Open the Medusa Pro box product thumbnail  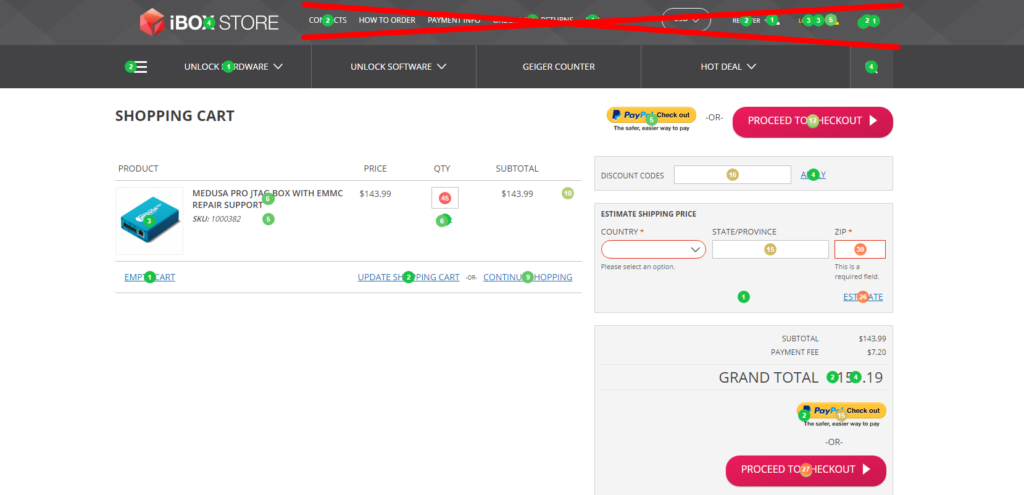(x=149, y=221)
